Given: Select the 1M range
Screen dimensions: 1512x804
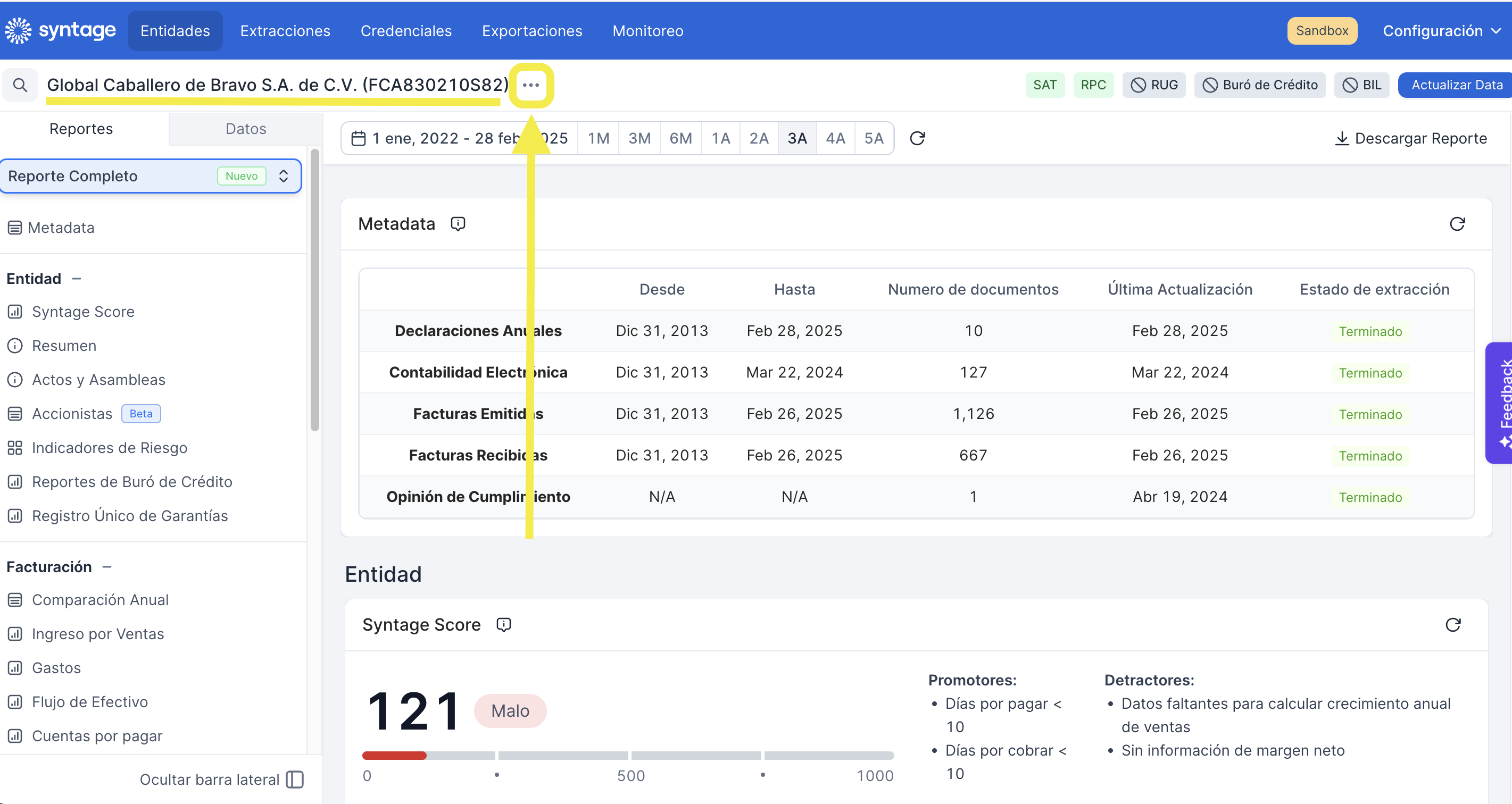Looking at the screenshot, I should coord(598,138).
